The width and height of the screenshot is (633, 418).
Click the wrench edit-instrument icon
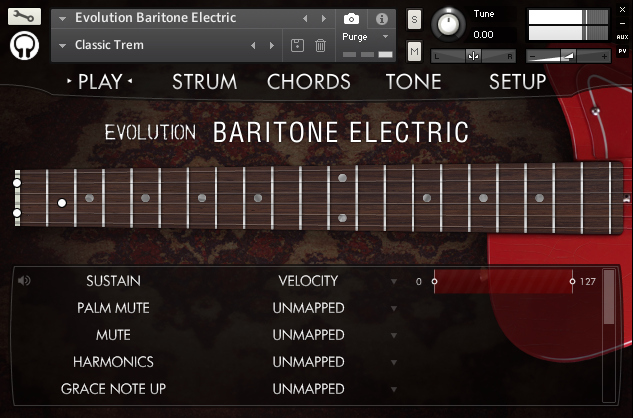coord(25,17)
